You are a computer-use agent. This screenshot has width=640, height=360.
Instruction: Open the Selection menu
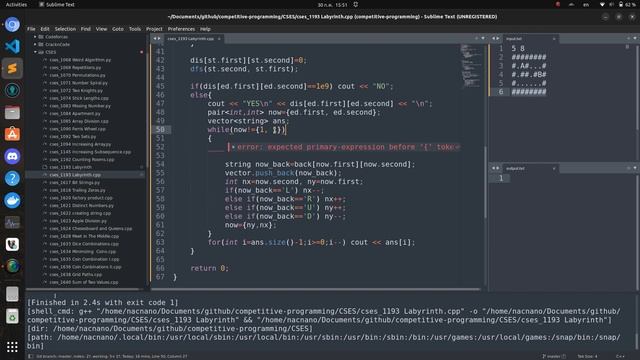65,29
